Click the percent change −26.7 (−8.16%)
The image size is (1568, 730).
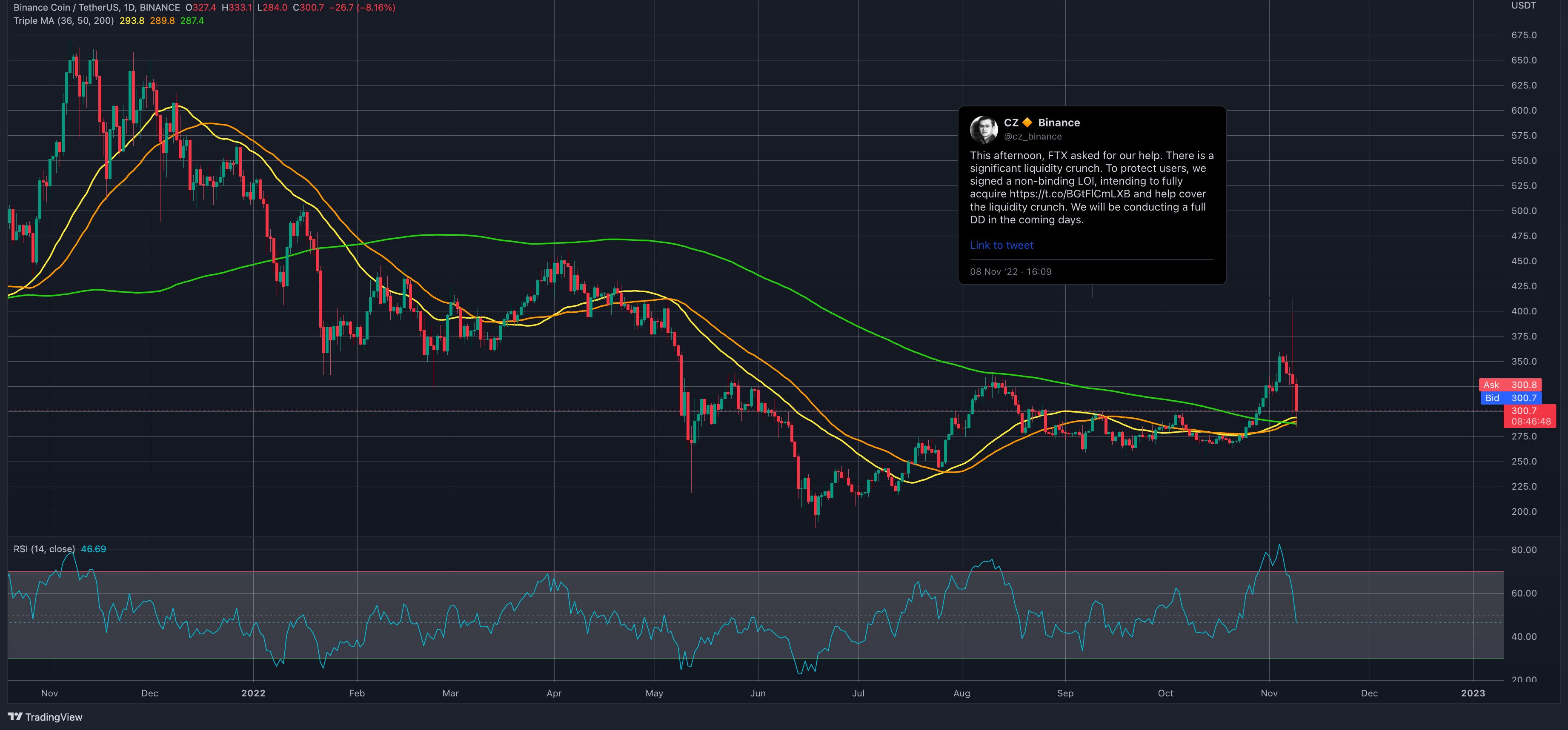tap(361, 7)
